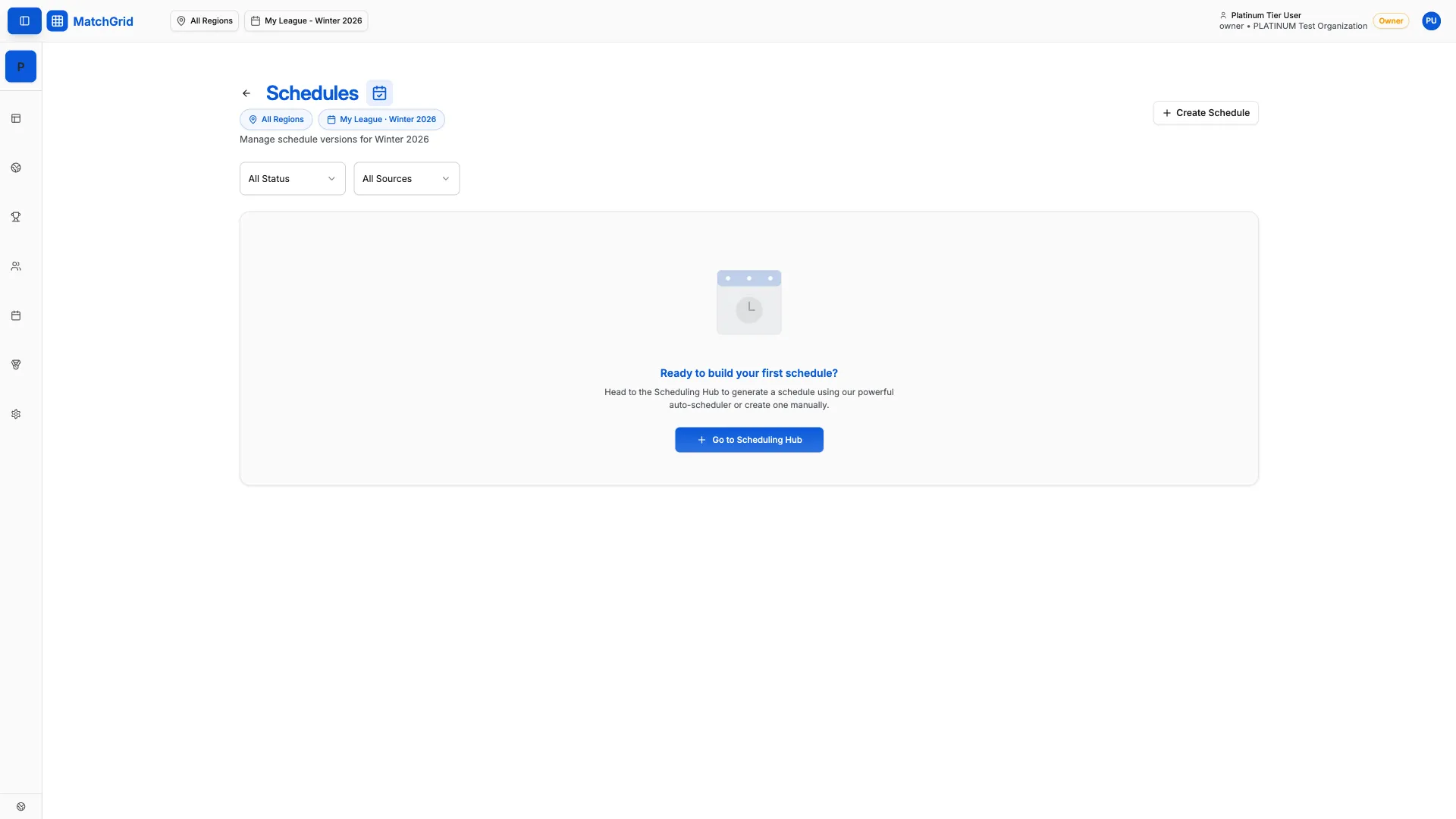Click the calendar-check icon next to Schedules
The width and height of the screenshot is (1456, 819).
(379, 93)
